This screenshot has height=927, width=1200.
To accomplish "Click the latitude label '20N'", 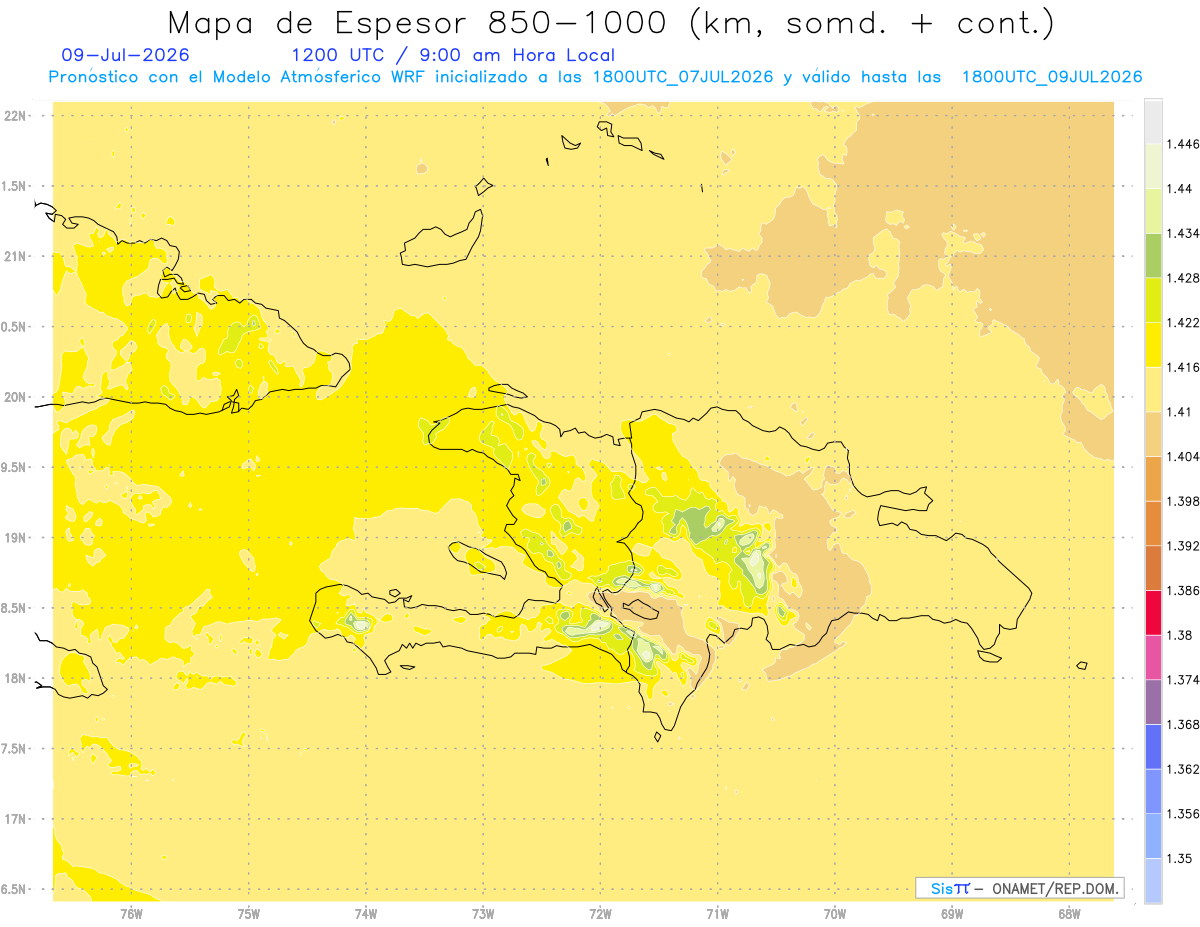I will click(x=16, y=397).
